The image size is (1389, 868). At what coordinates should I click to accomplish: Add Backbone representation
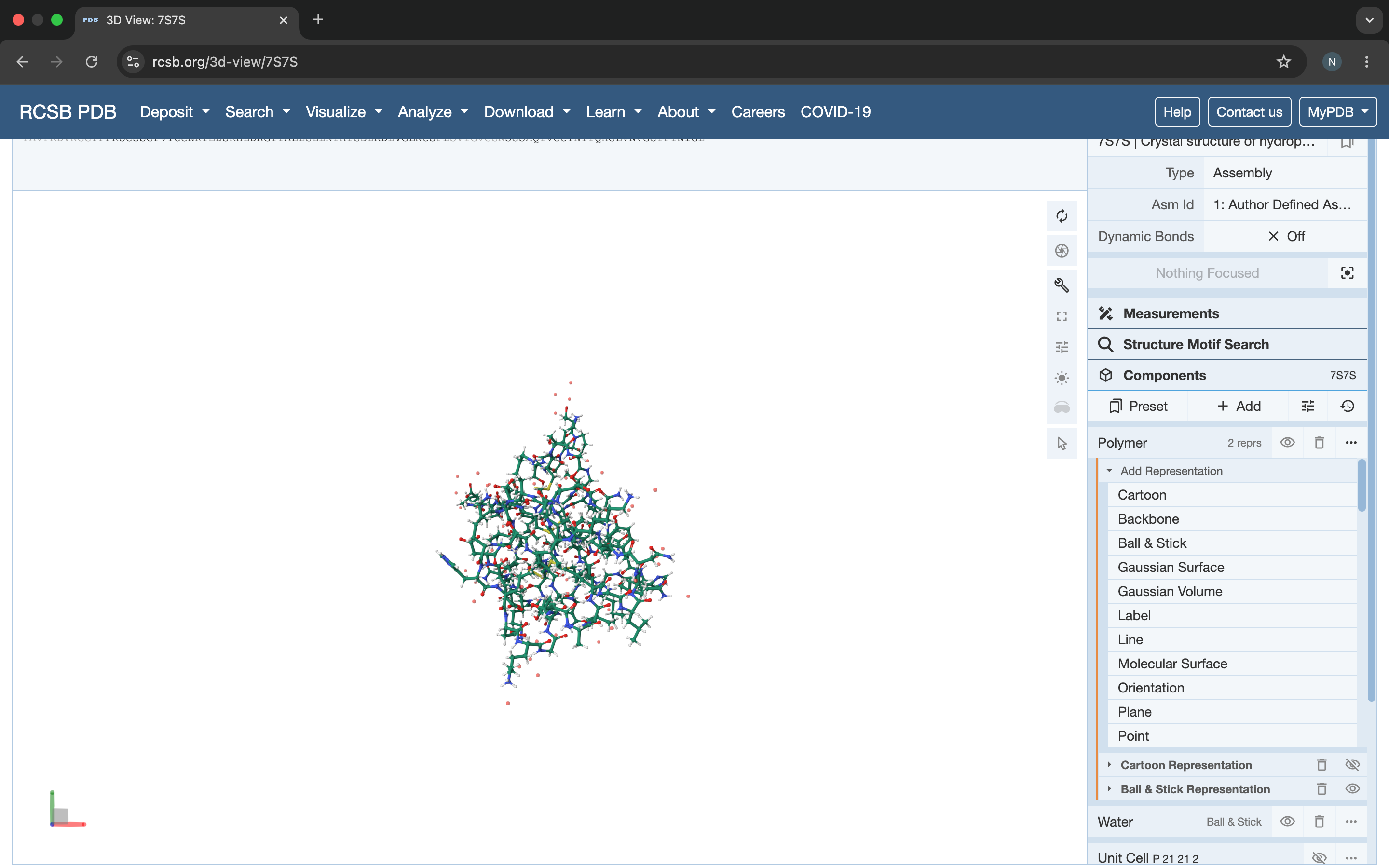pyautogui.click(x=1231, y=519)
